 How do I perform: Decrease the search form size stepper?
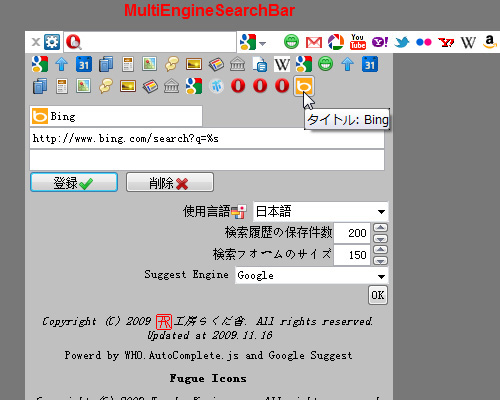tap(380, 261)
